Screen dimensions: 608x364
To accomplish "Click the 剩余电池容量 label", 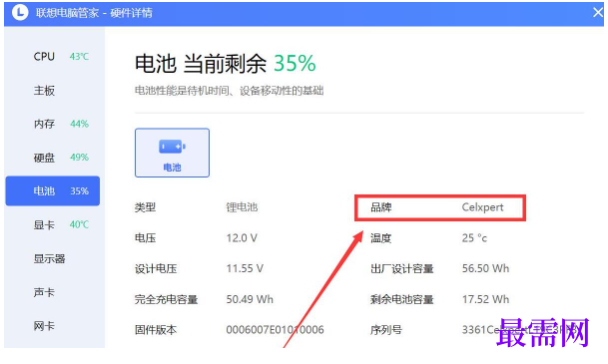I will coord(402,299).
